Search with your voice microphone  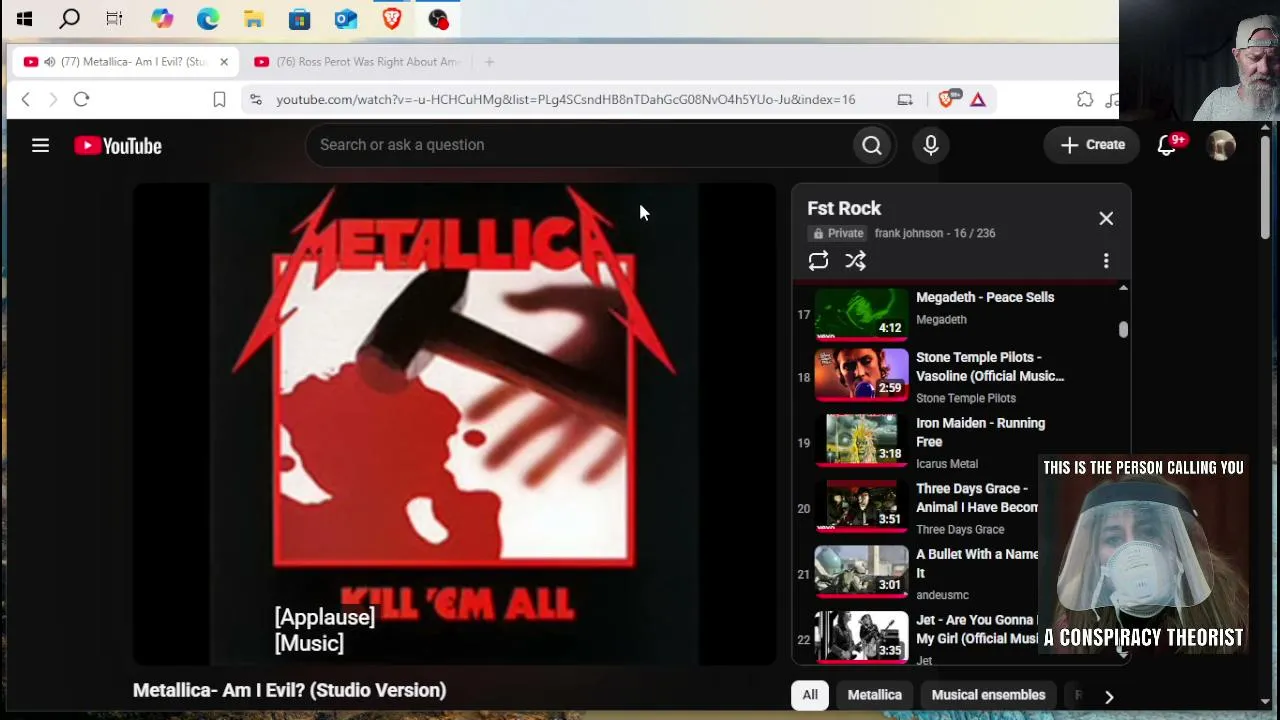tap(931, 145)
